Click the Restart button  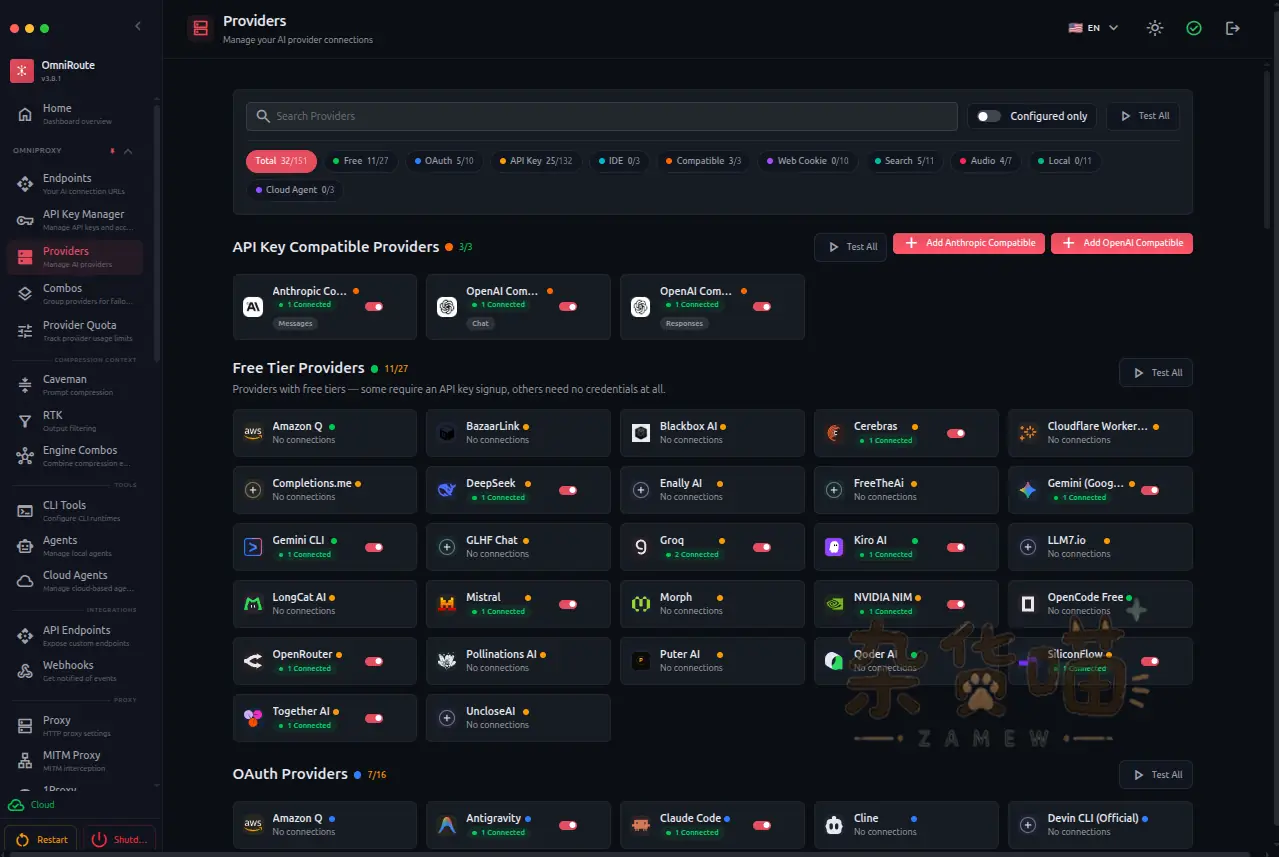click(42, 840)
